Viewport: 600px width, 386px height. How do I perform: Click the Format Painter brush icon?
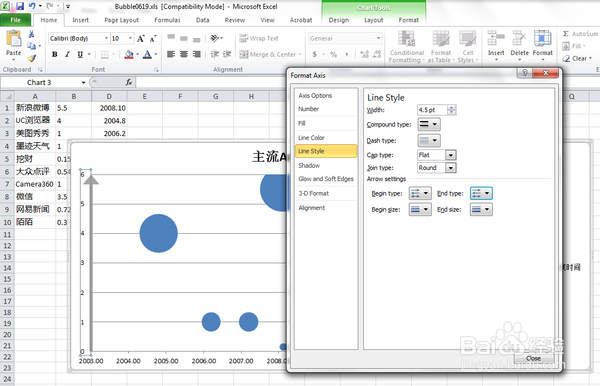(32, 58)
